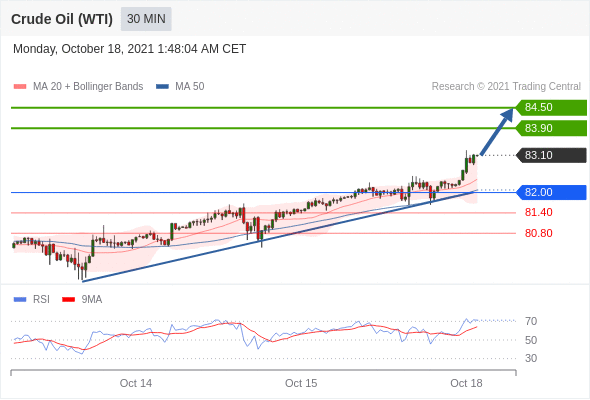Click the 84.50 green resistance label
This screenshot has height=400, width=590.
click(x=551, y=108)
